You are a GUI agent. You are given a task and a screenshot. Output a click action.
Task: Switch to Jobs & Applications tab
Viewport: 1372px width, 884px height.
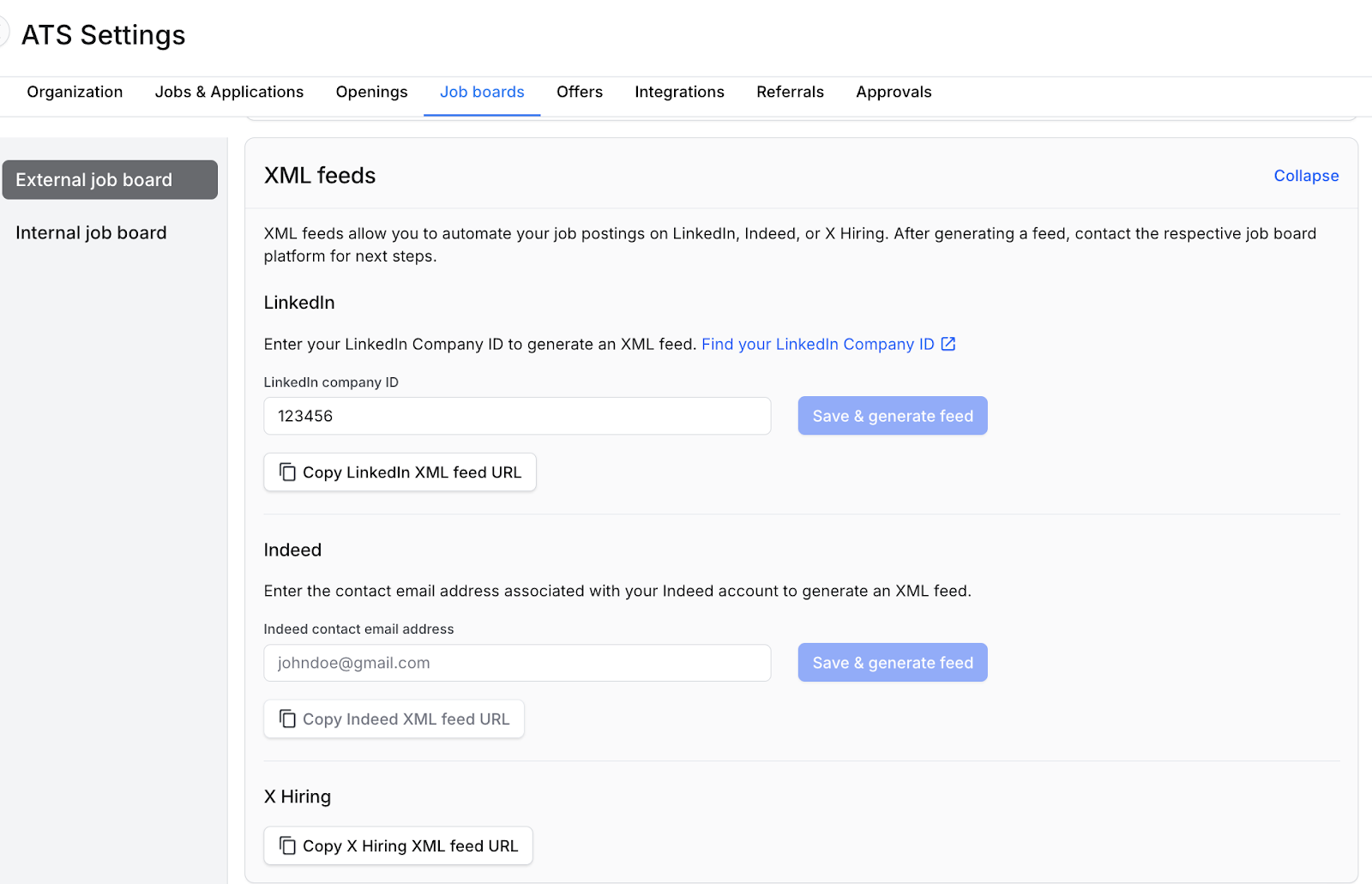229,92
